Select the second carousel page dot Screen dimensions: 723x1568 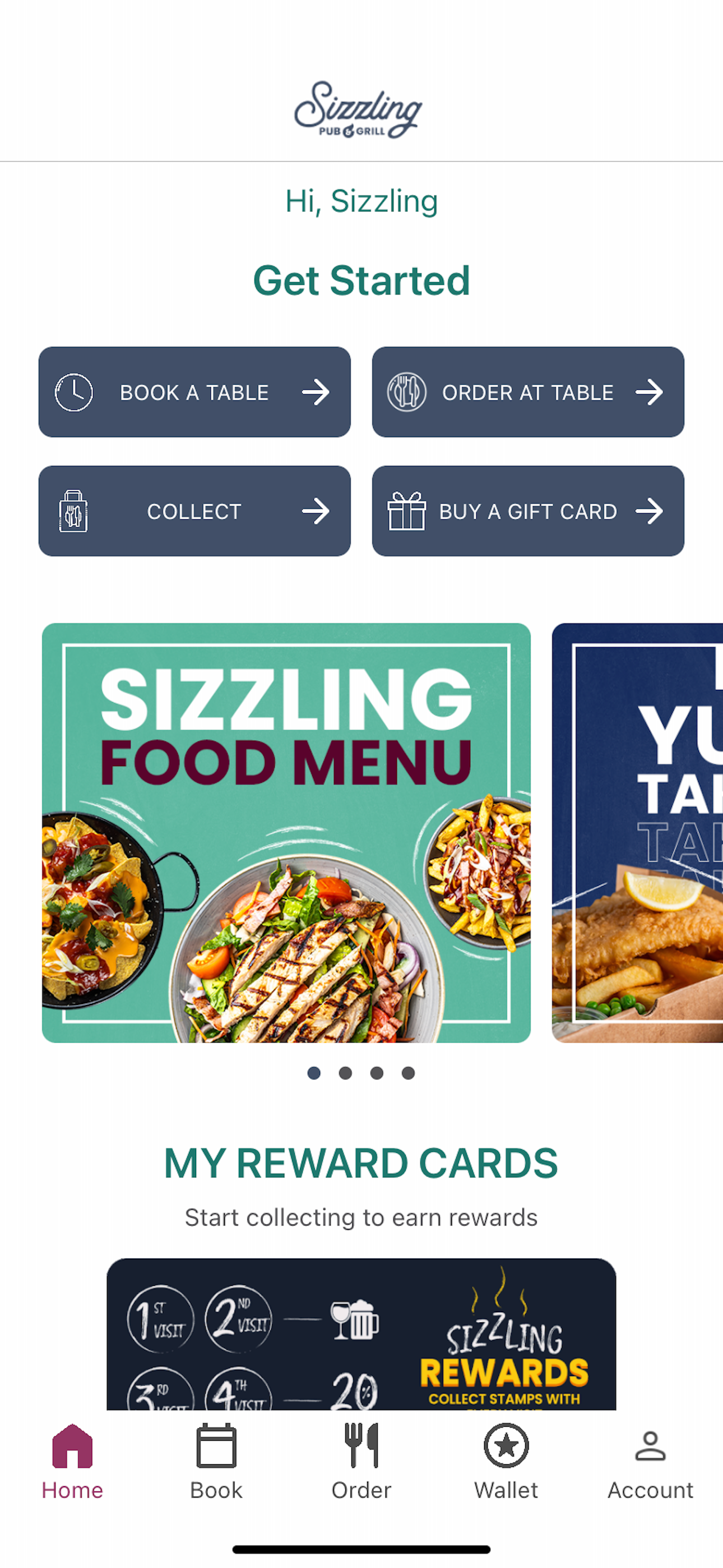(345, 1073)
